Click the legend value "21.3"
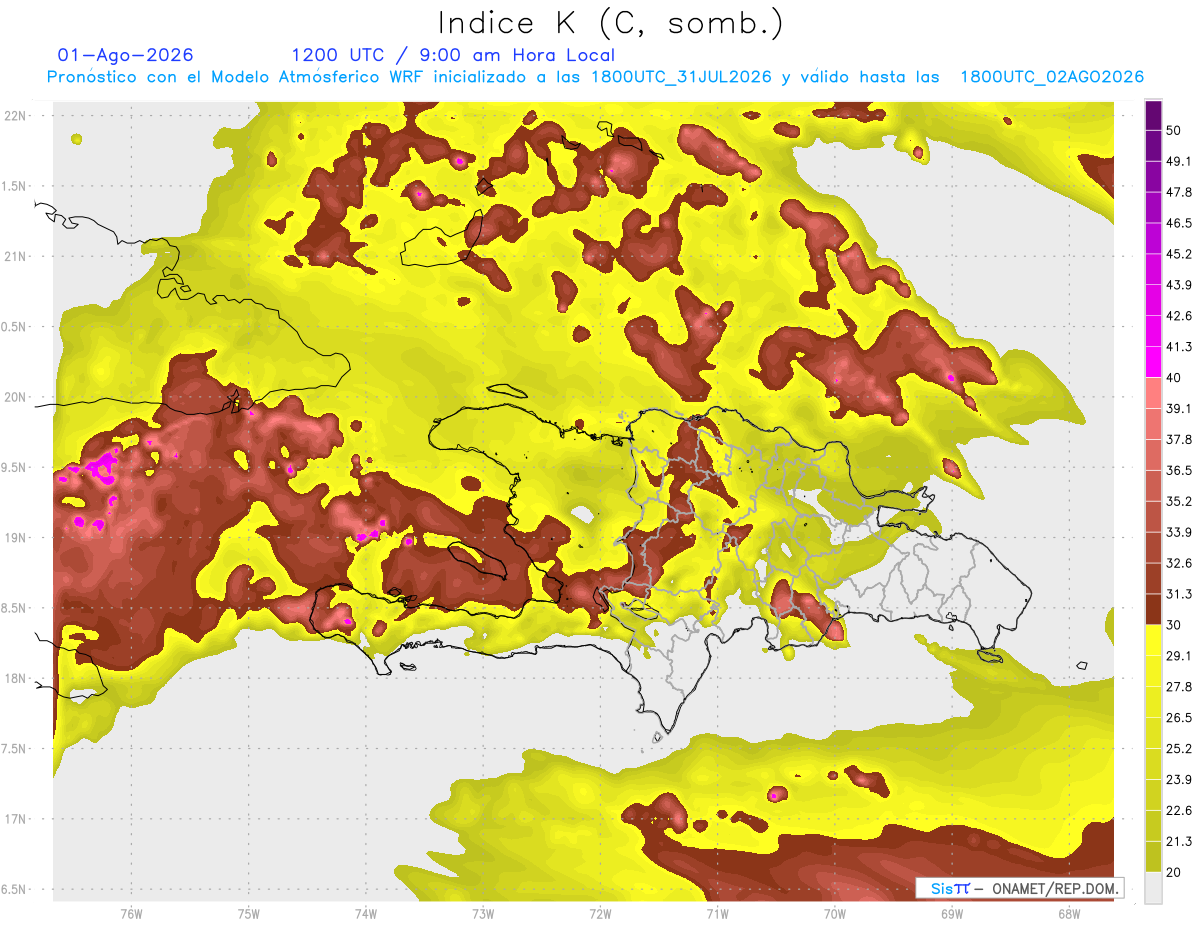 [x=1179, y=842]
